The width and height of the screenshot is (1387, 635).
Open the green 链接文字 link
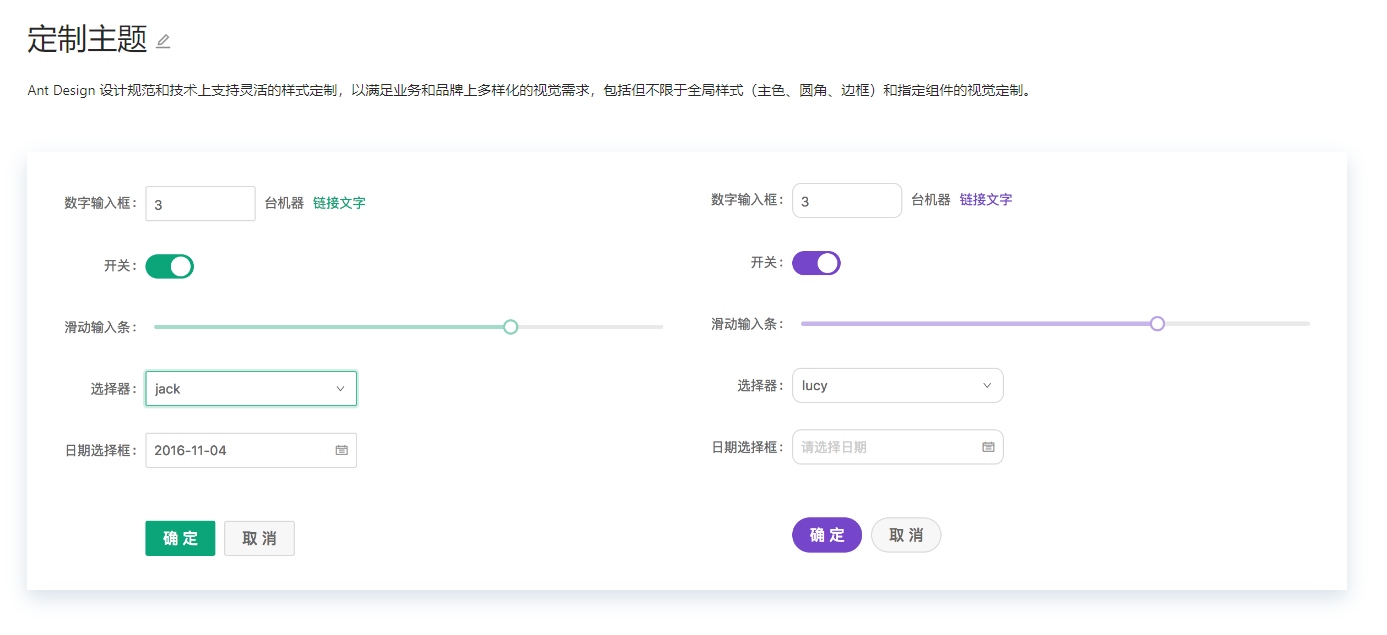click(339, 203)
